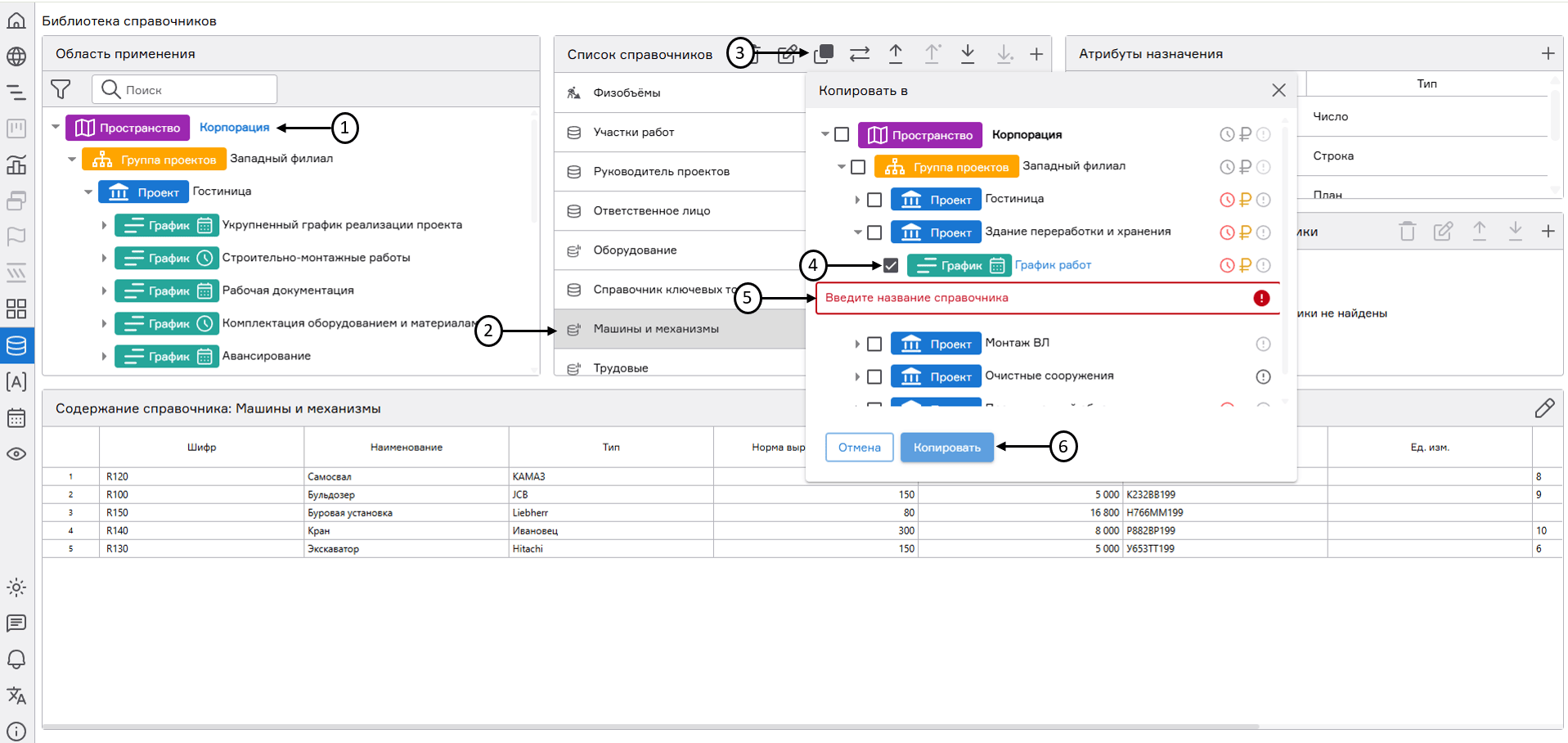Image resolution: width=1568 pixels, height=743 pixels.
Task: Select Машины и механизмы in directory list
Action: [x=656, y=329]
